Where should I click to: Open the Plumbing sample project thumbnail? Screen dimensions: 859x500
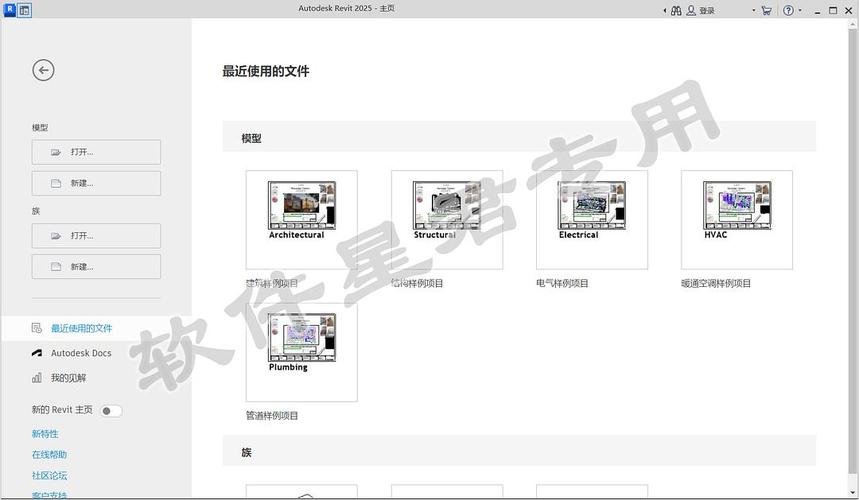point(301,351)
